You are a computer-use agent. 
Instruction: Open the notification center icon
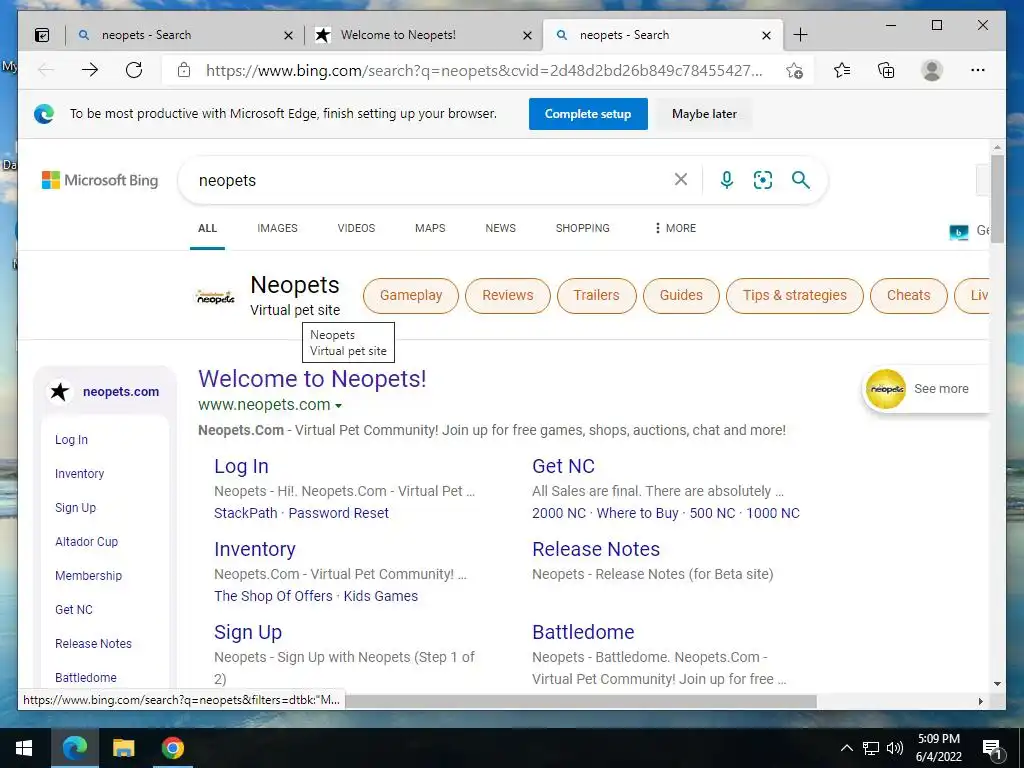click(x=992, y=749)
